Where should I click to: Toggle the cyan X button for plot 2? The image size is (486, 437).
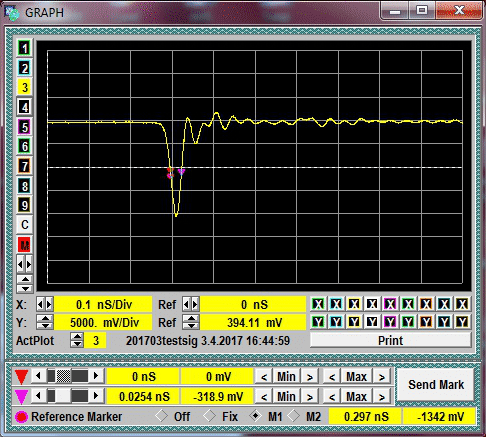(x=336, y=304)
